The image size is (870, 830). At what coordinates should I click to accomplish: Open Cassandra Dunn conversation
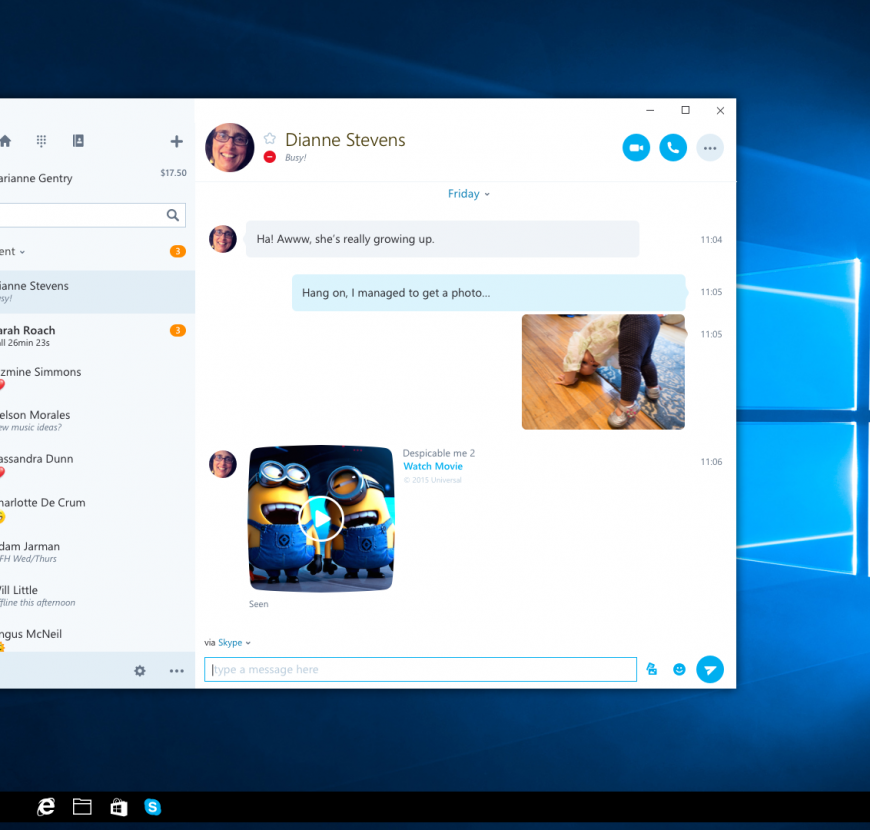[x=97, y=466]
